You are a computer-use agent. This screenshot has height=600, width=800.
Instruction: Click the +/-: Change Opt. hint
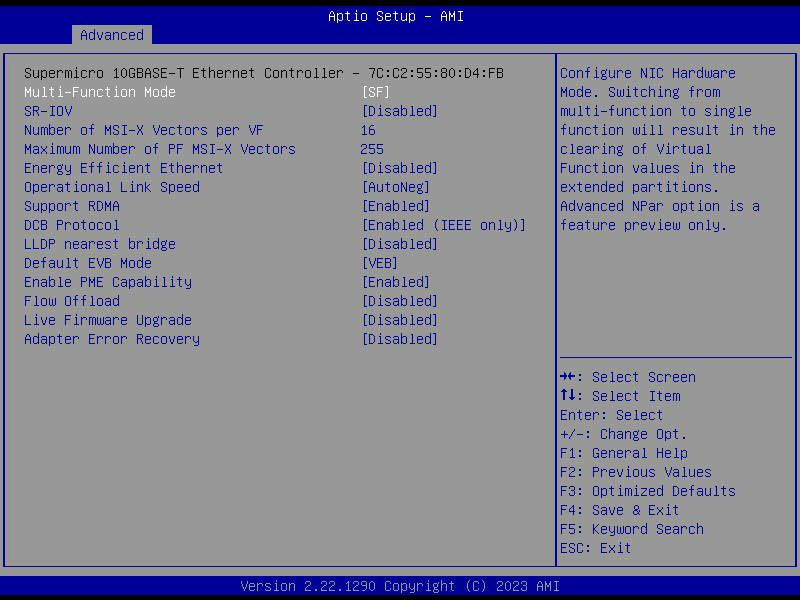coord(623,434)
